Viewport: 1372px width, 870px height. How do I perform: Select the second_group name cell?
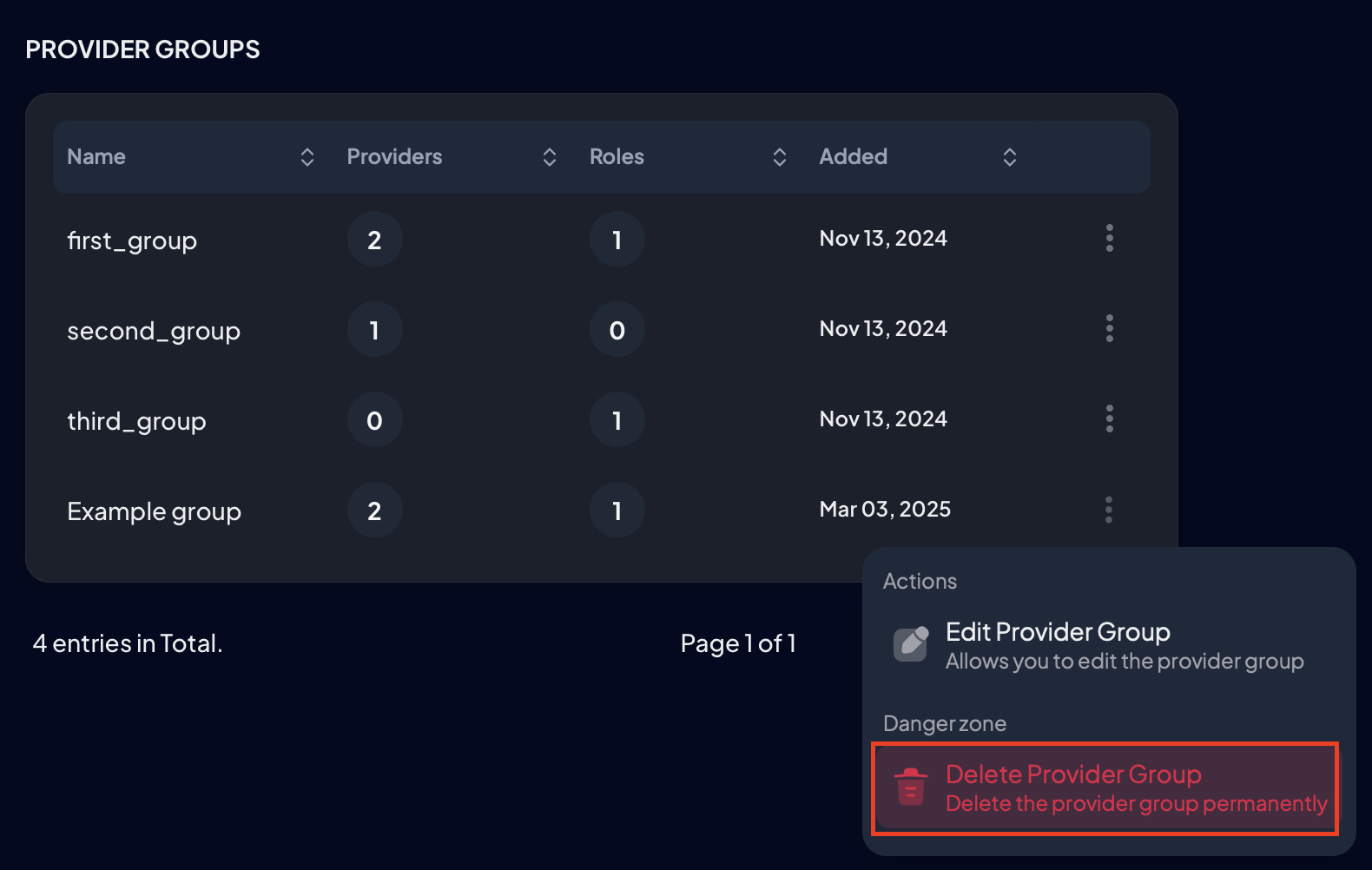point(154,331)
